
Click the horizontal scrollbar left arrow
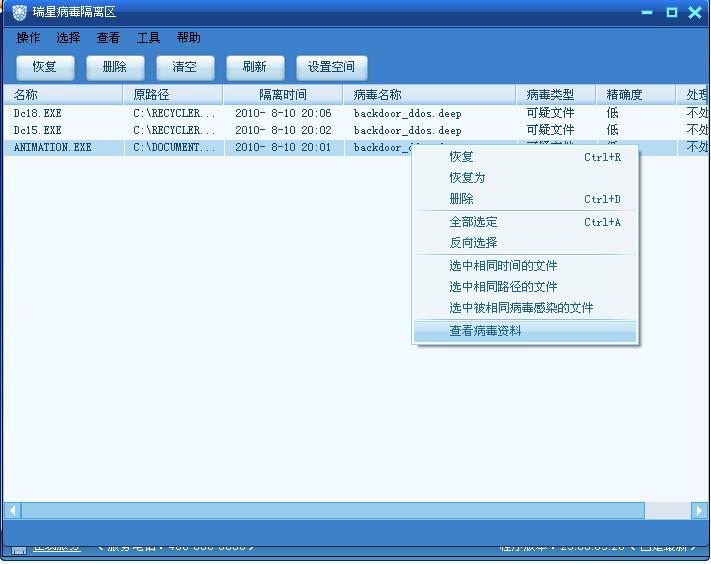12,511
